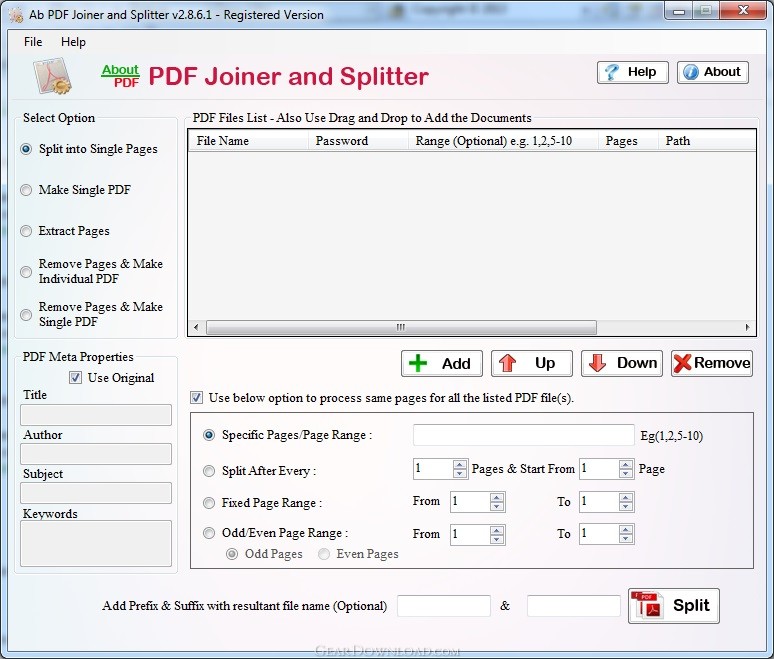
Task: Select Remove Pages & Make Individual PDF
Action: tap(26, 271)
